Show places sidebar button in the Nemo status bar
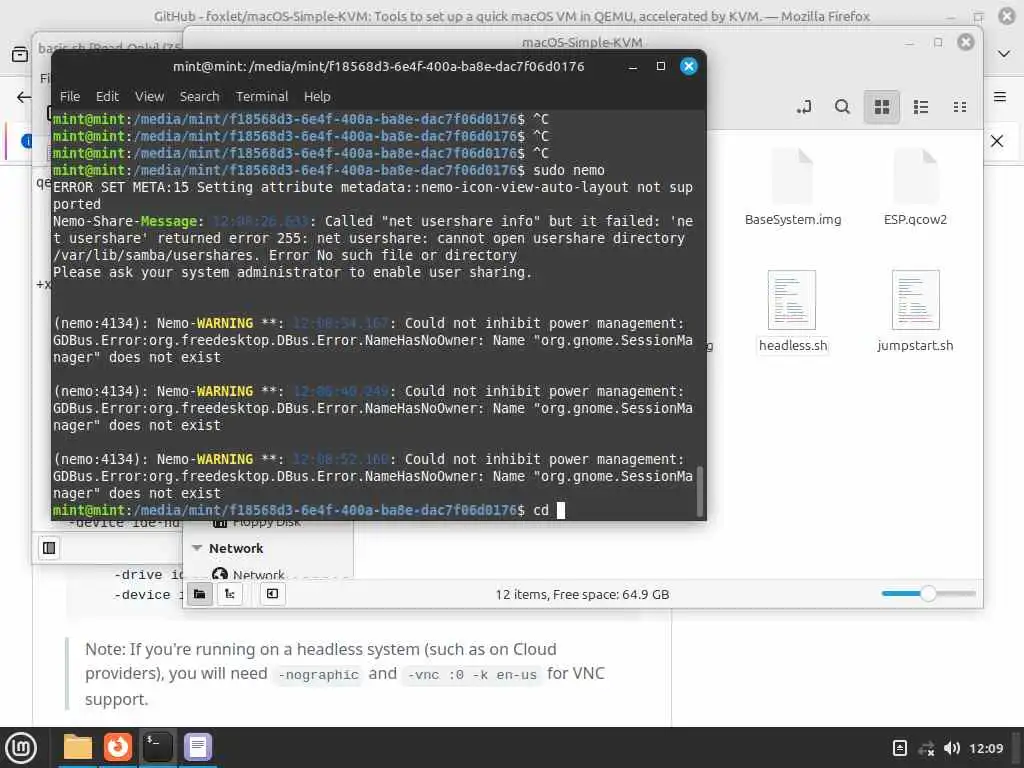 click(200, 594)
